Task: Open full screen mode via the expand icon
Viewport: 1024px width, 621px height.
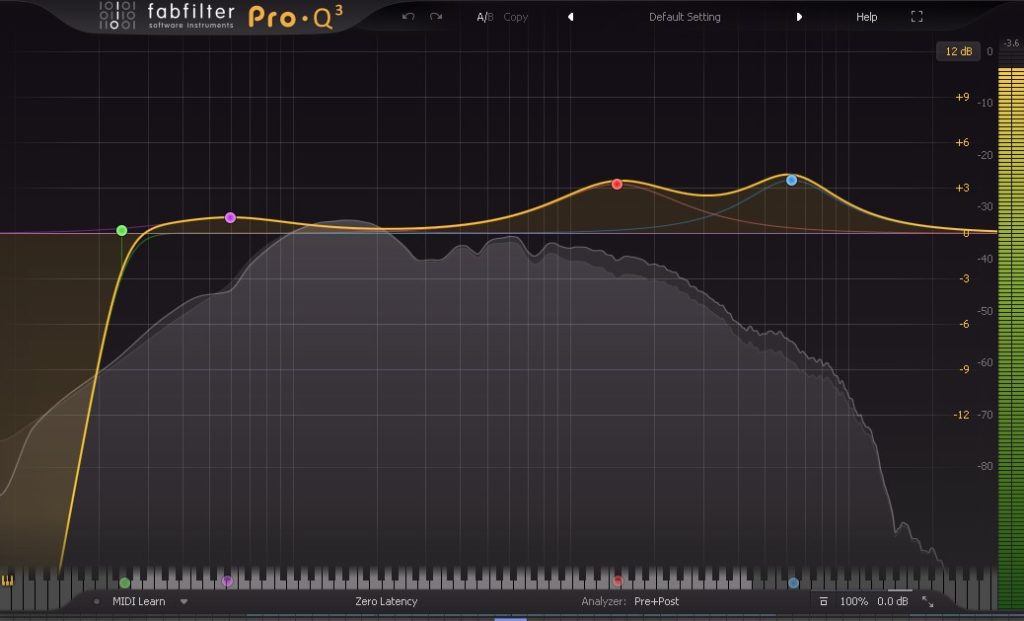Action: click(x=916, y=16)
